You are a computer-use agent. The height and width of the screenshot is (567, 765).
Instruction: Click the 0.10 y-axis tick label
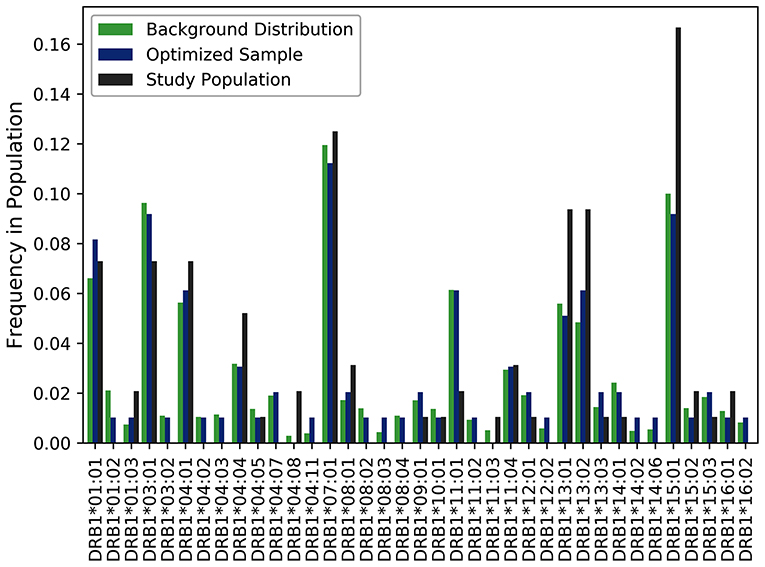(52, 194)
